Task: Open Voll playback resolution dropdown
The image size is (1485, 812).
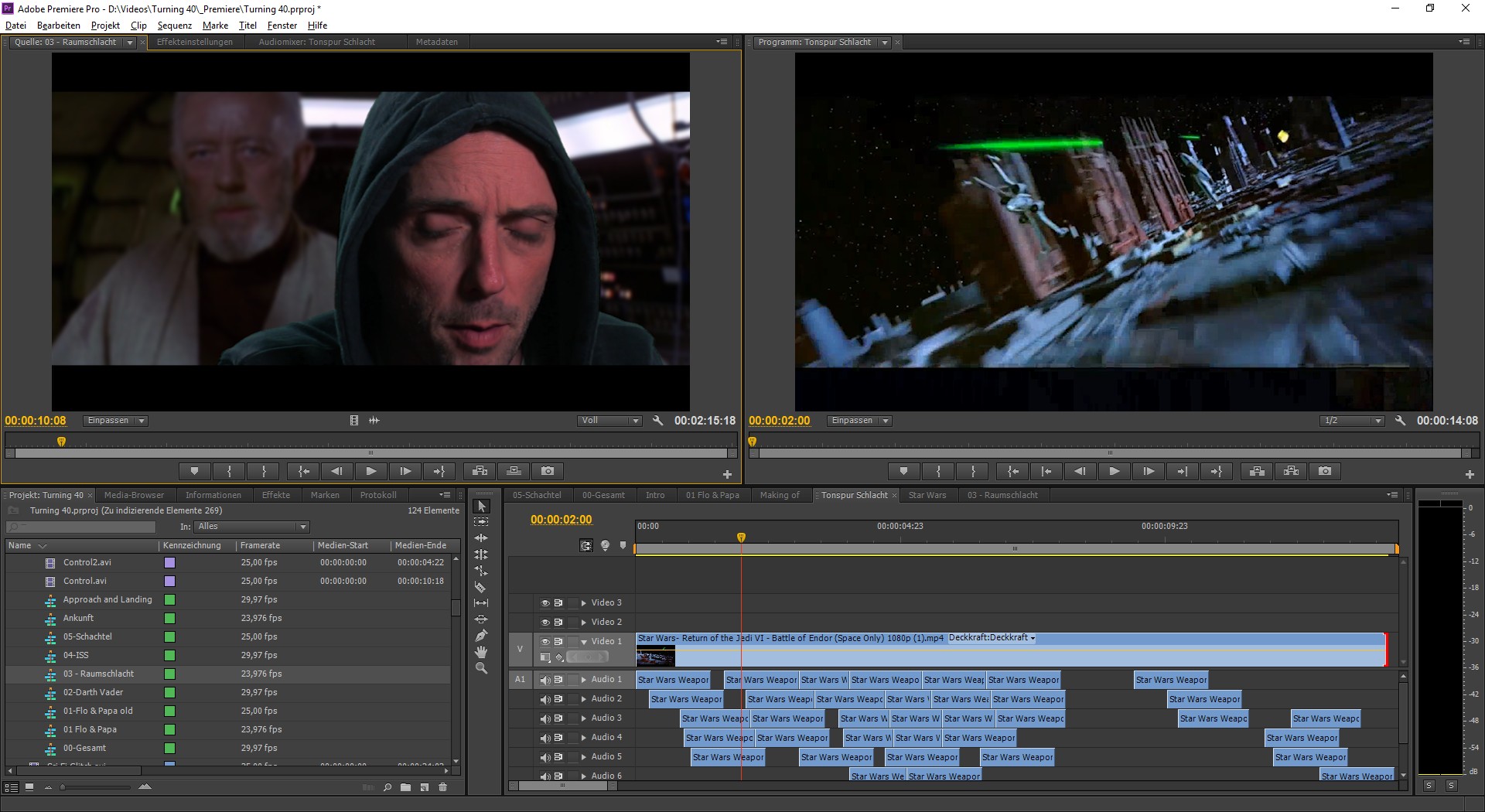Action: [x=609, y=421]
